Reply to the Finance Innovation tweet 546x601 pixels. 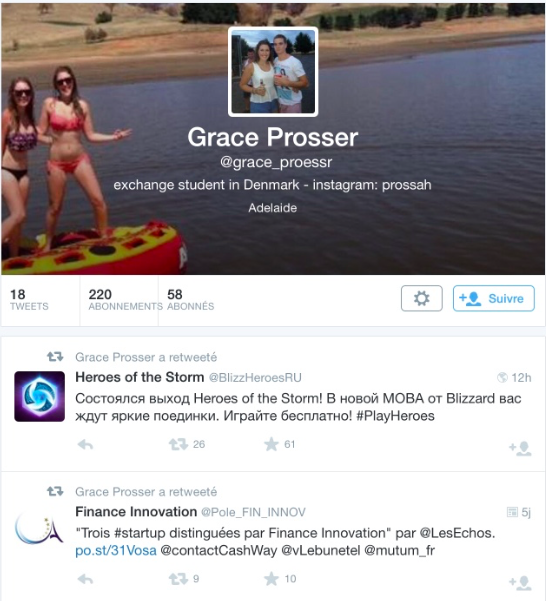(85, 579)
